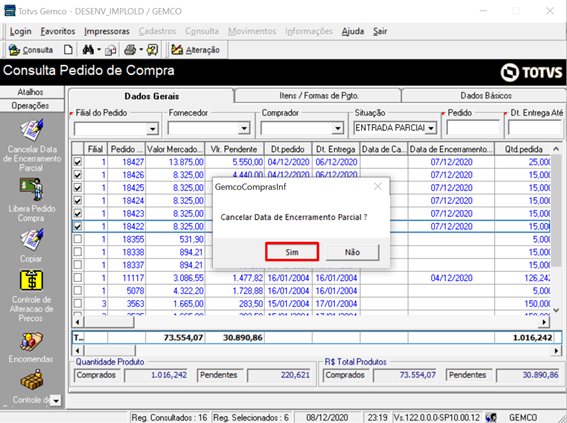
Task: Open Controle de Alteracao de Precos
Action: [32, 280]
